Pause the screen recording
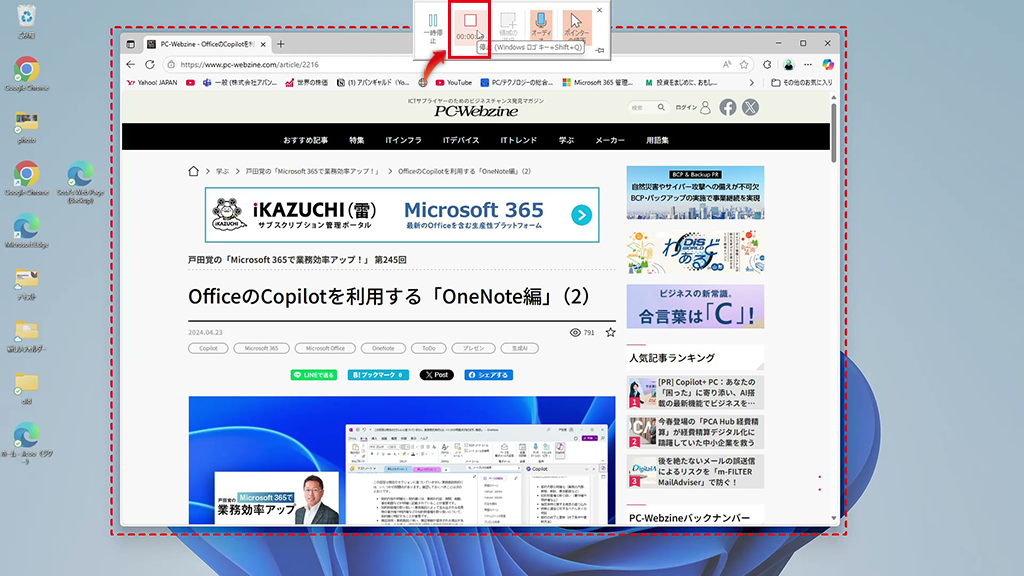The image size is (1024, 576). pos(433,28)
